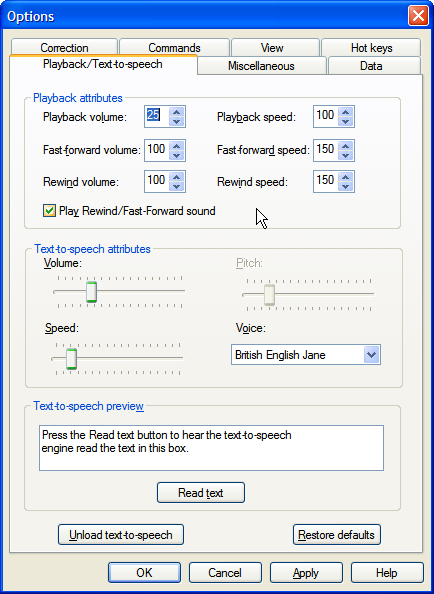Increase Fast-forward volume with up arrow

(x=176, y=145)
